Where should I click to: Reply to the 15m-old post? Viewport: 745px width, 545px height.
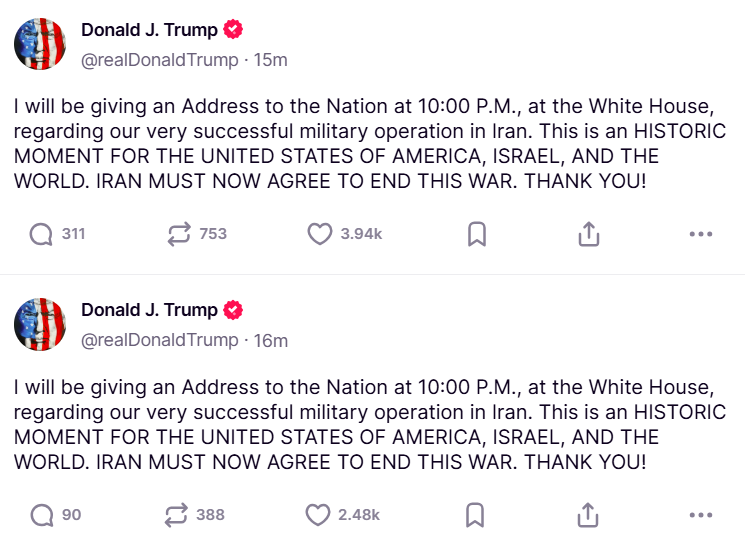pyautogui.click(x=41, y=234)
